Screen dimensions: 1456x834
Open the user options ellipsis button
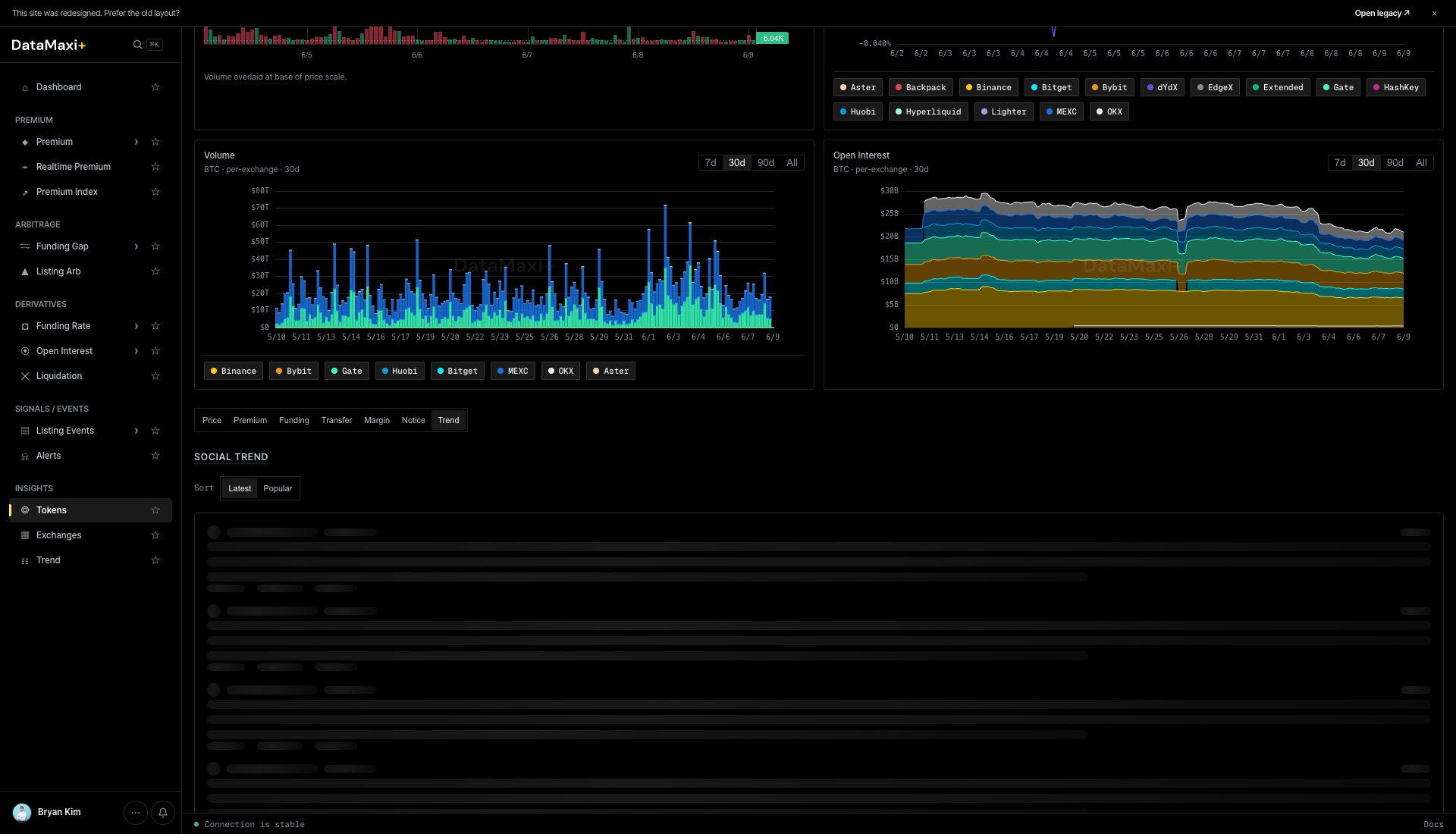point(136,813)
